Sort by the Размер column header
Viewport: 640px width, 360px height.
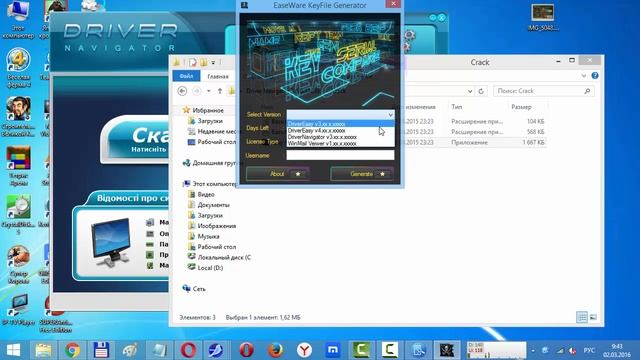pyautogui.click(x=521, y=107)
